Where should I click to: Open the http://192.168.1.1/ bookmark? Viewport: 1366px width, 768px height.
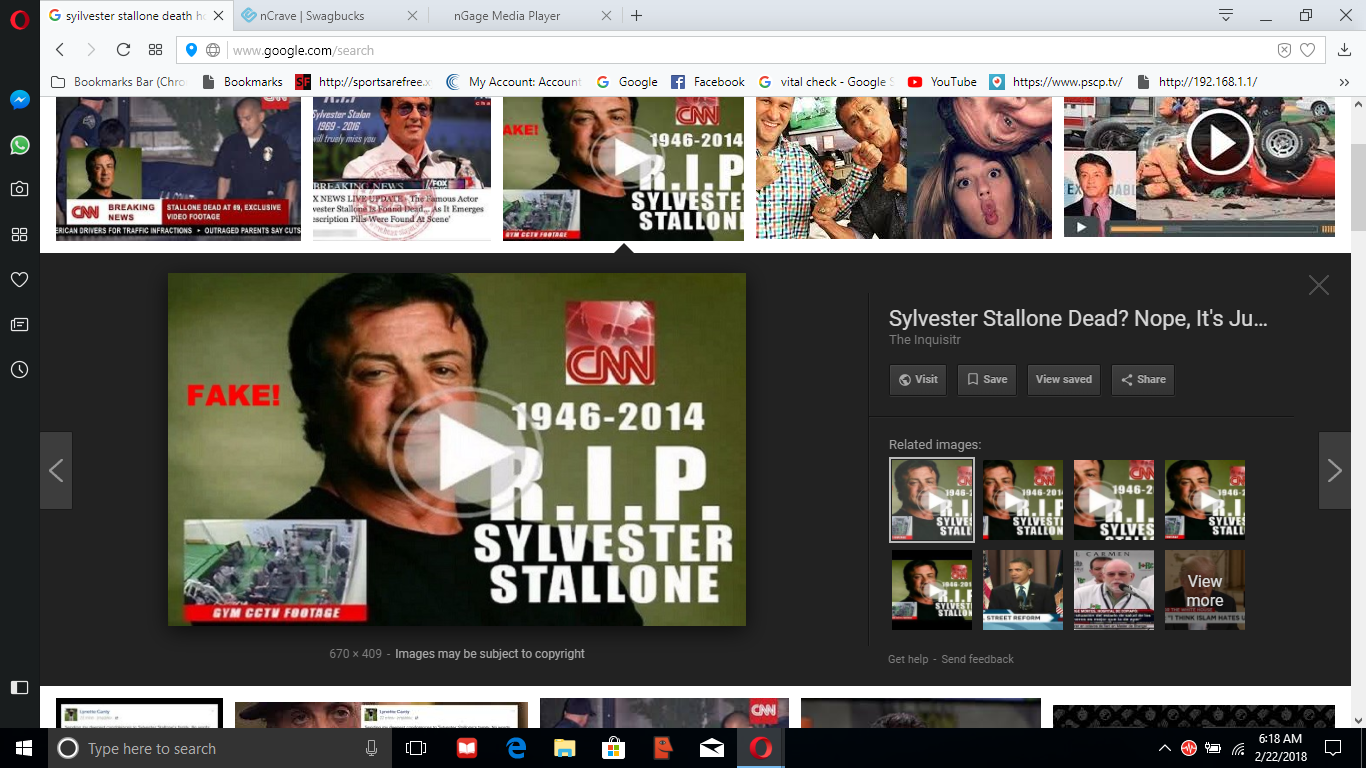tap(1197, 82)
